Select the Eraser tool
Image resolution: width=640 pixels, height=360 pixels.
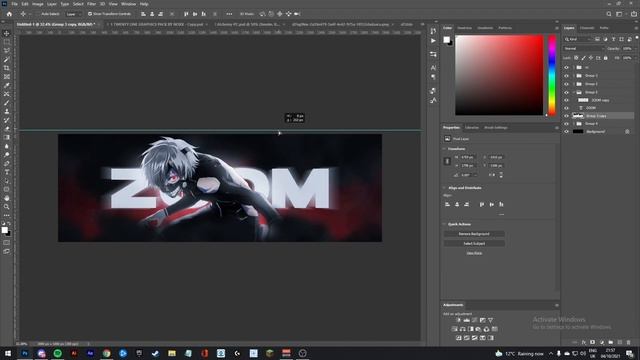pos(7,129)
